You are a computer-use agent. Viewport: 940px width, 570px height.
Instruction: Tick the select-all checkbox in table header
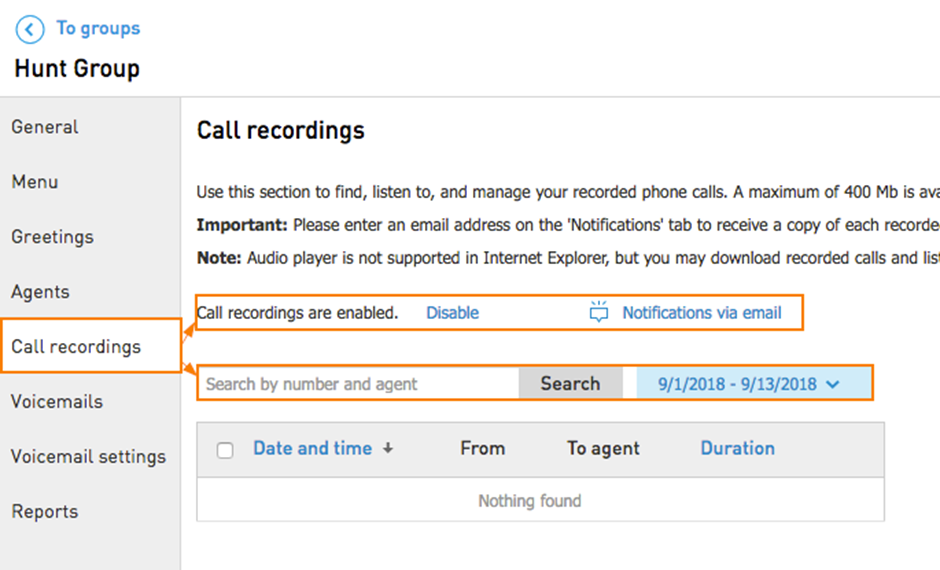pyautogui.click(x=225, y=450)
